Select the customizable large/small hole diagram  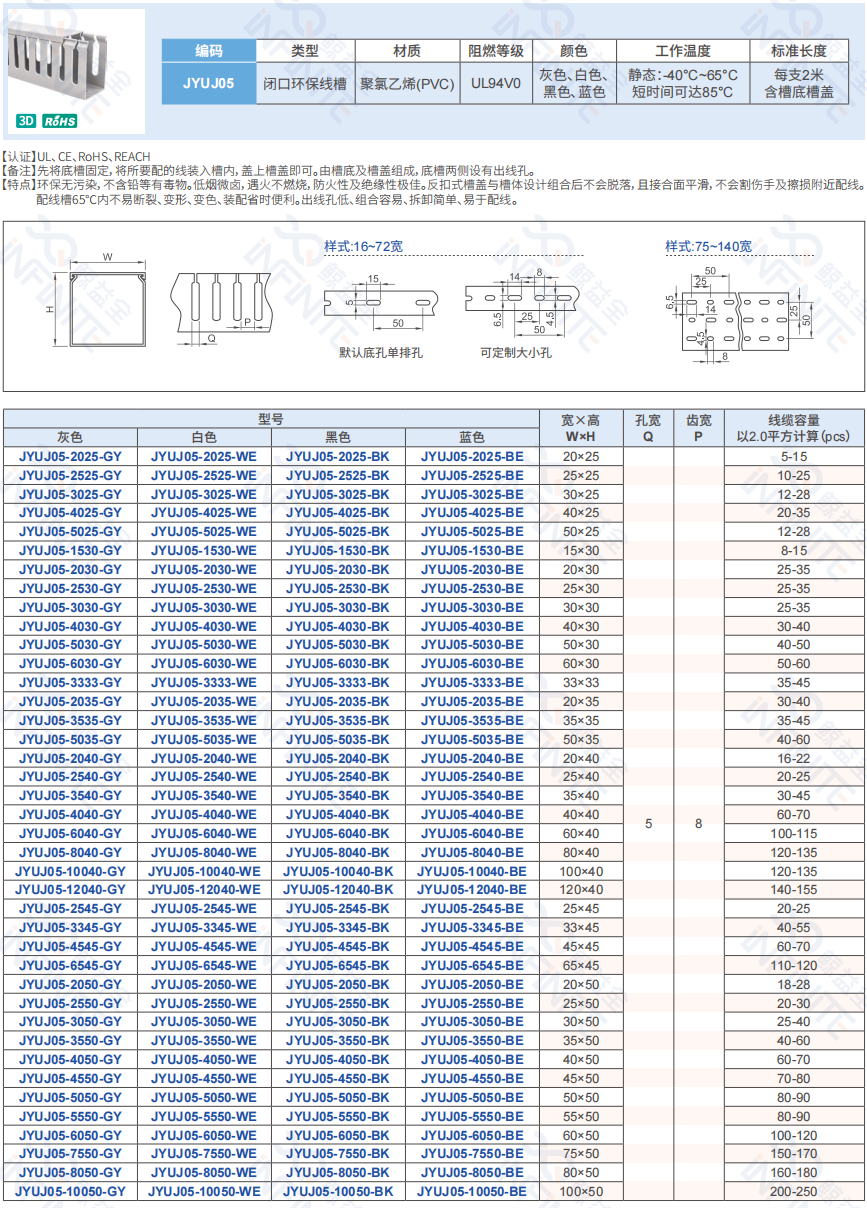click(520, 300)
